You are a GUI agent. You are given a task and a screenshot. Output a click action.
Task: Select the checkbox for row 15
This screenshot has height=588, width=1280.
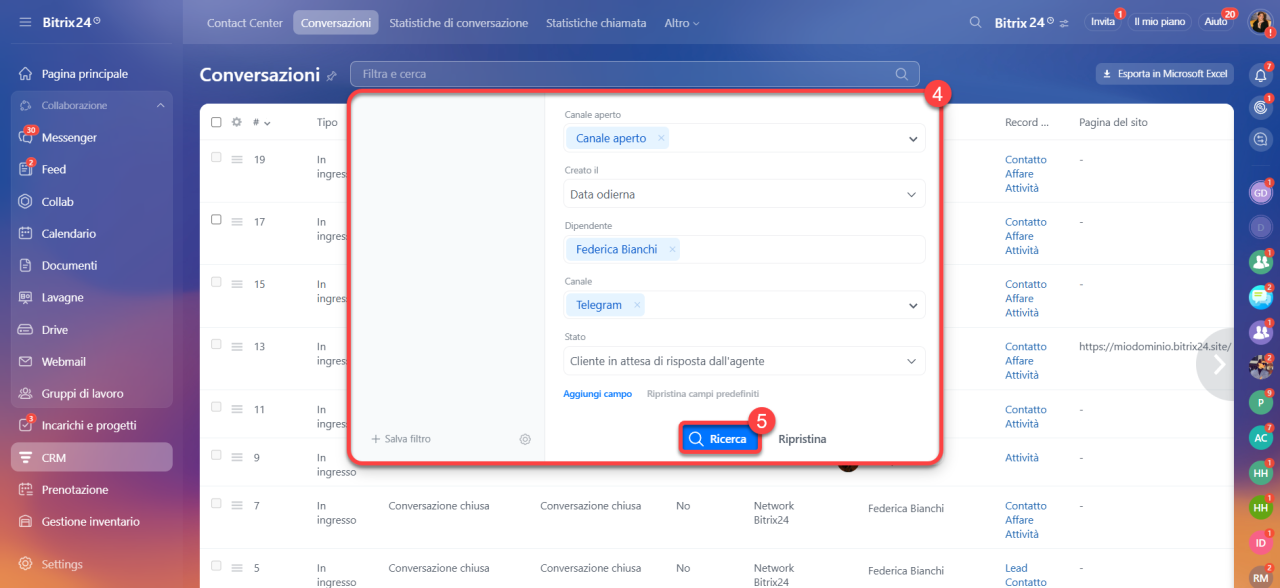(x=216, y=282)
